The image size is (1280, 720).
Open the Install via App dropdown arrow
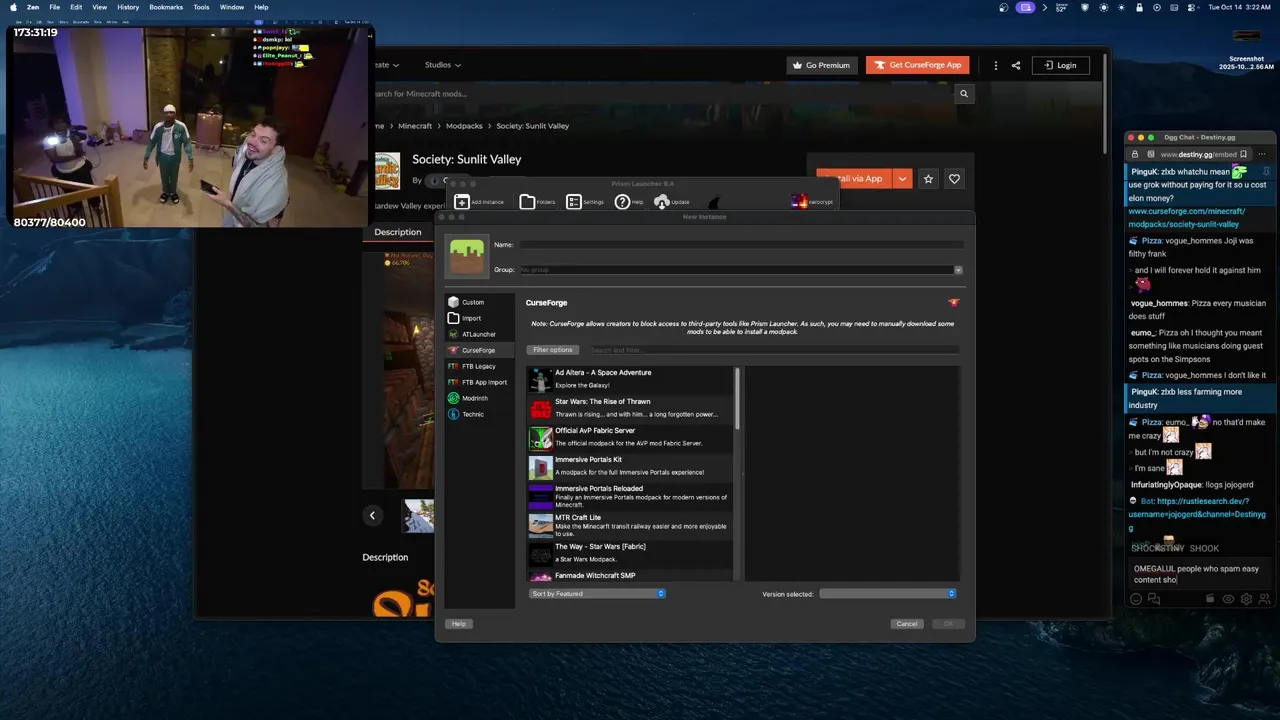[x=902, y=179]
